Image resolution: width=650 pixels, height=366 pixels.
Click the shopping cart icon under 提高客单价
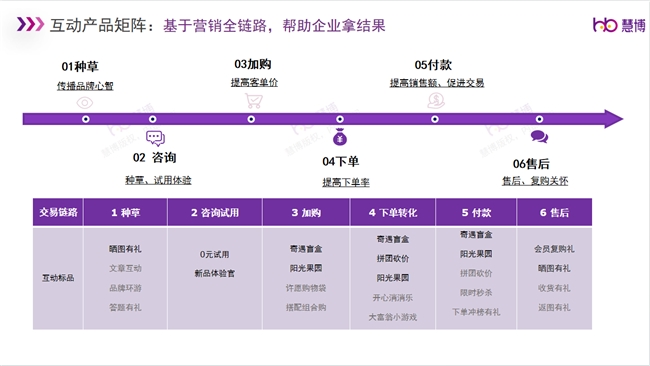pos(254,101)
